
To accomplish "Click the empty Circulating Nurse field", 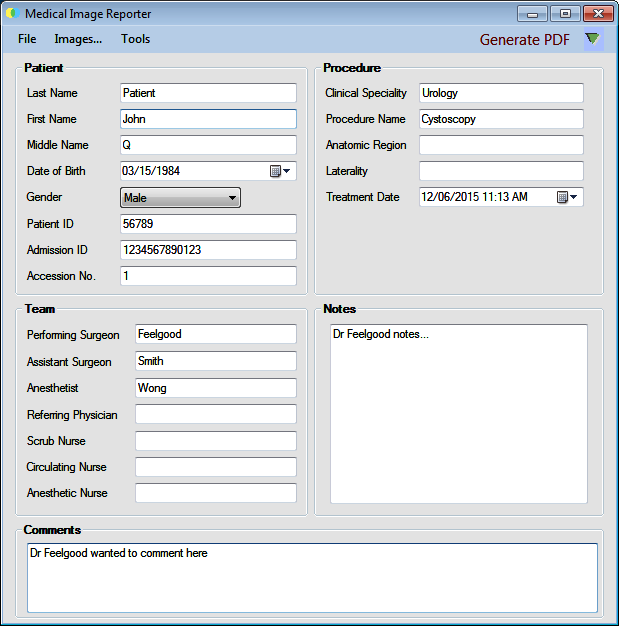I will point(216,467).
